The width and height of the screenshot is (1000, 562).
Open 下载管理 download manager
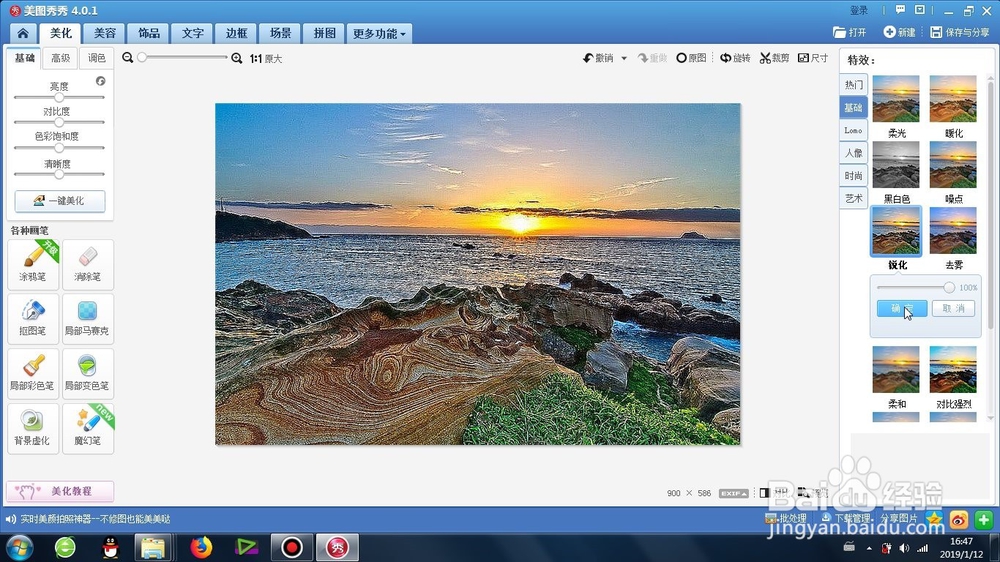pyautogui.click(x=846, y=518)
